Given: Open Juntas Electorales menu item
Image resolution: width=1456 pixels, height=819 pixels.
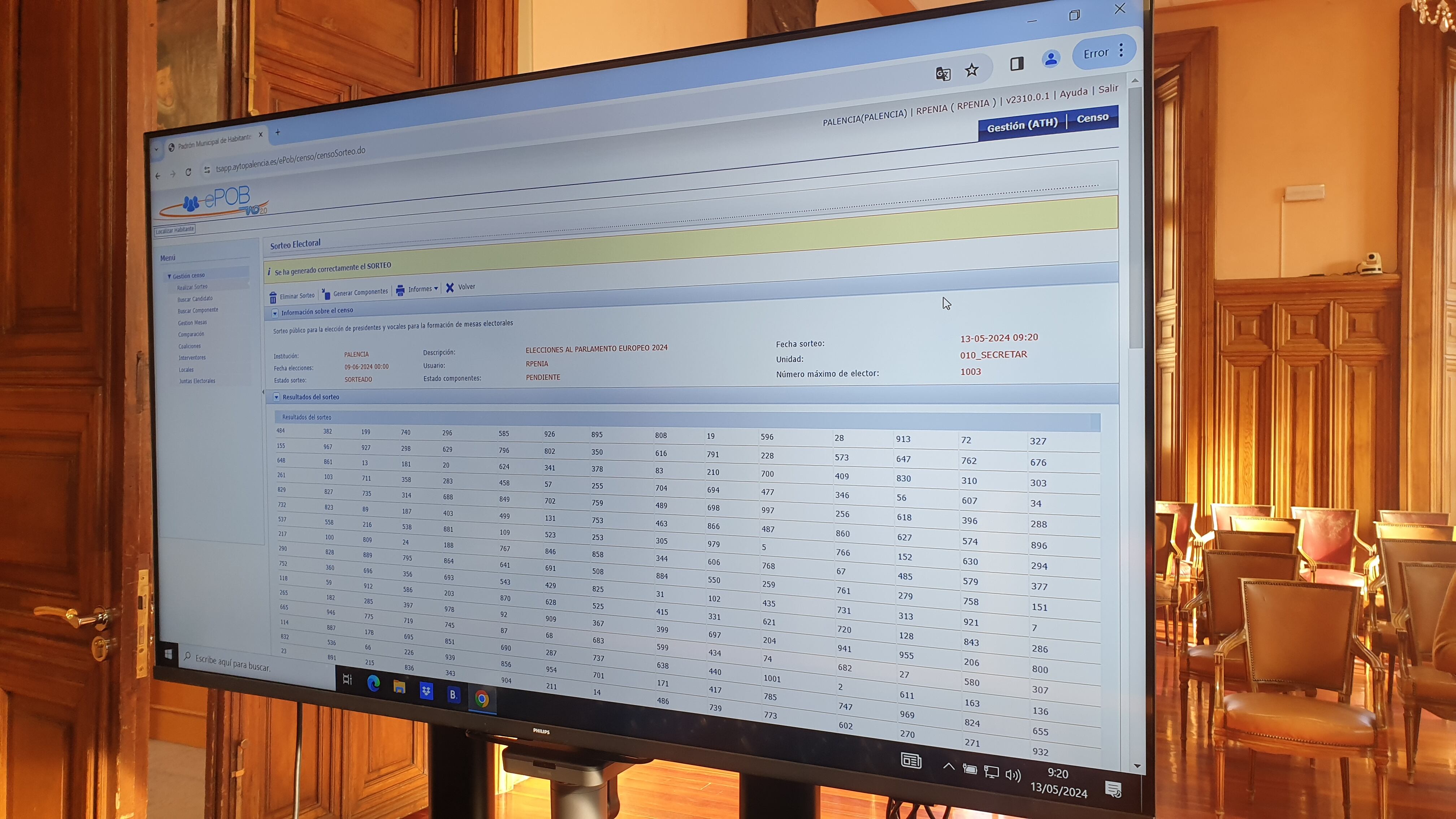Looking at the screenshot, I should (x=197, y=381).
